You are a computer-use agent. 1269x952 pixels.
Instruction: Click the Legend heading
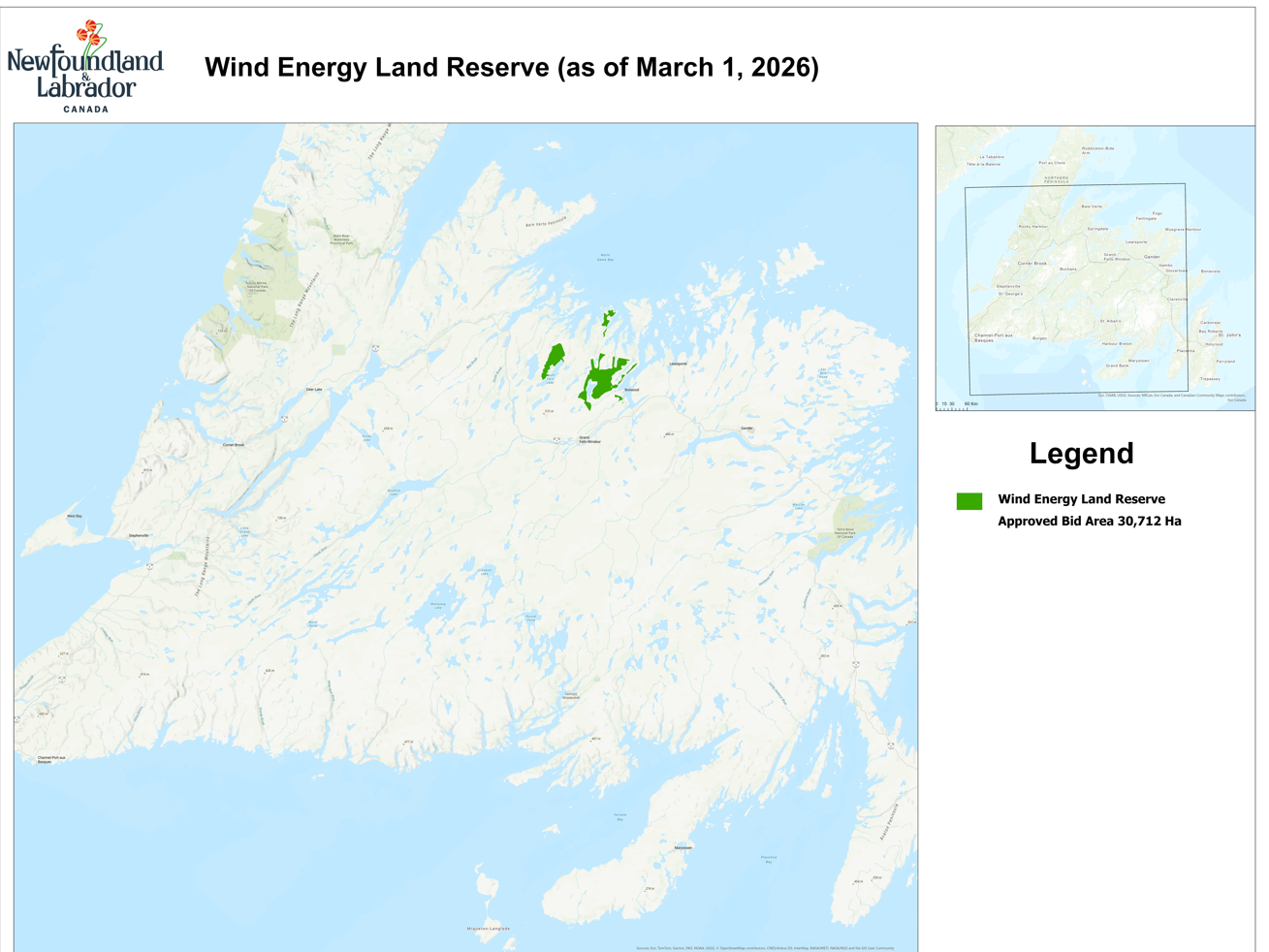[x=1083, y=452]
